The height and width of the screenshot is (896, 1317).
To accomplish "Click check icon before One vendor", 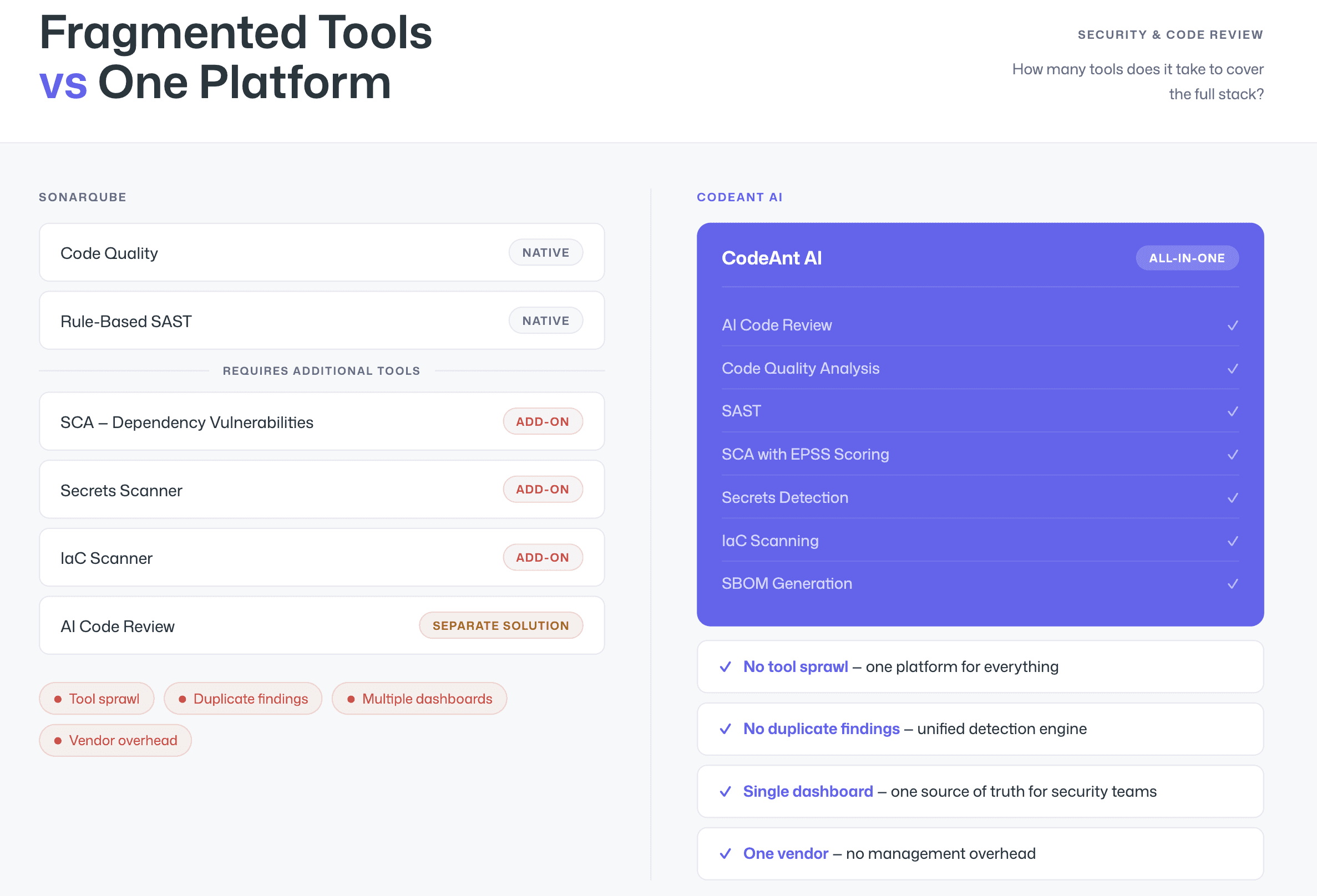I will pyautogui.click(x=725, y=854).
